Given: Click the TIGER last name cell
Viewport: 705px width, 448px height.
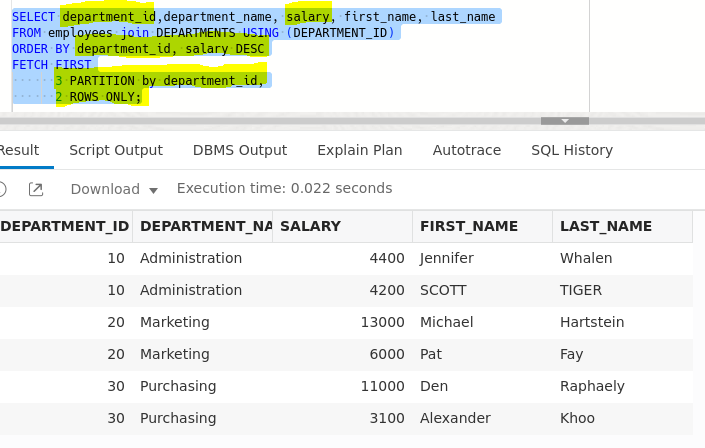Looking at the screenshot, I should click(x=580, y=290).
